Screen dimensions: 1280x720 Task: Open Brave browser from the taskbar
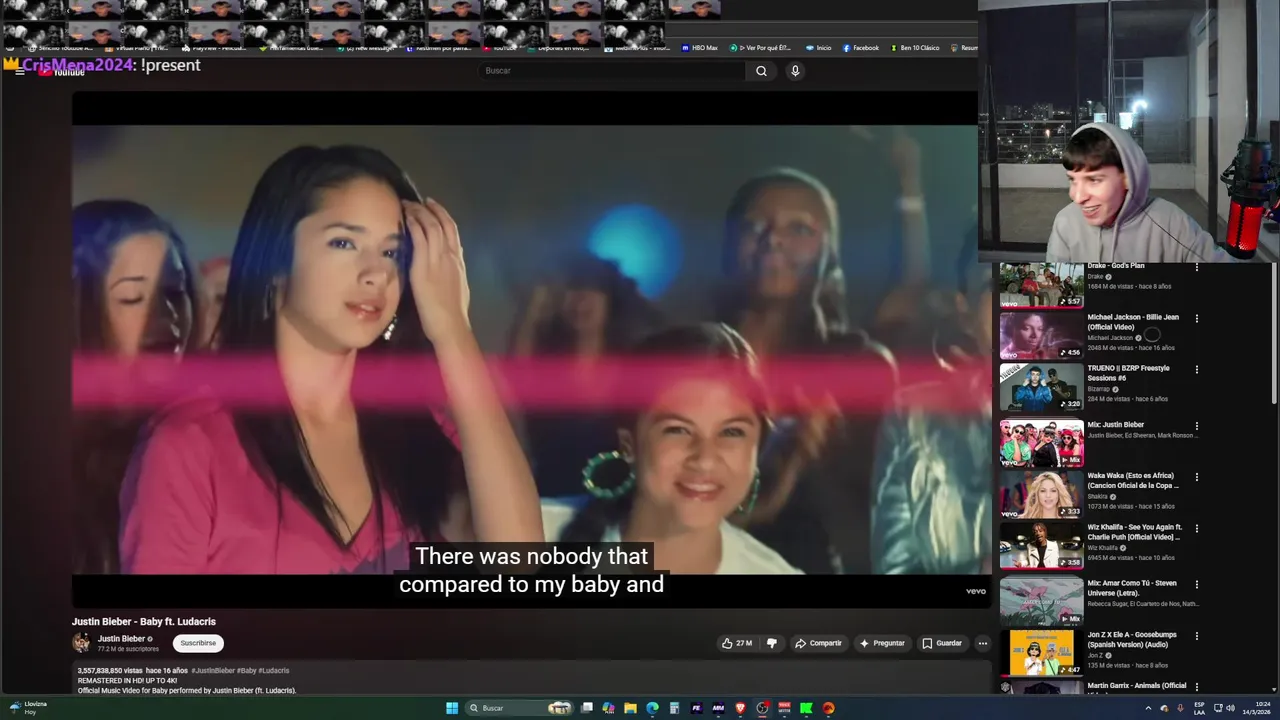point(740,708)
